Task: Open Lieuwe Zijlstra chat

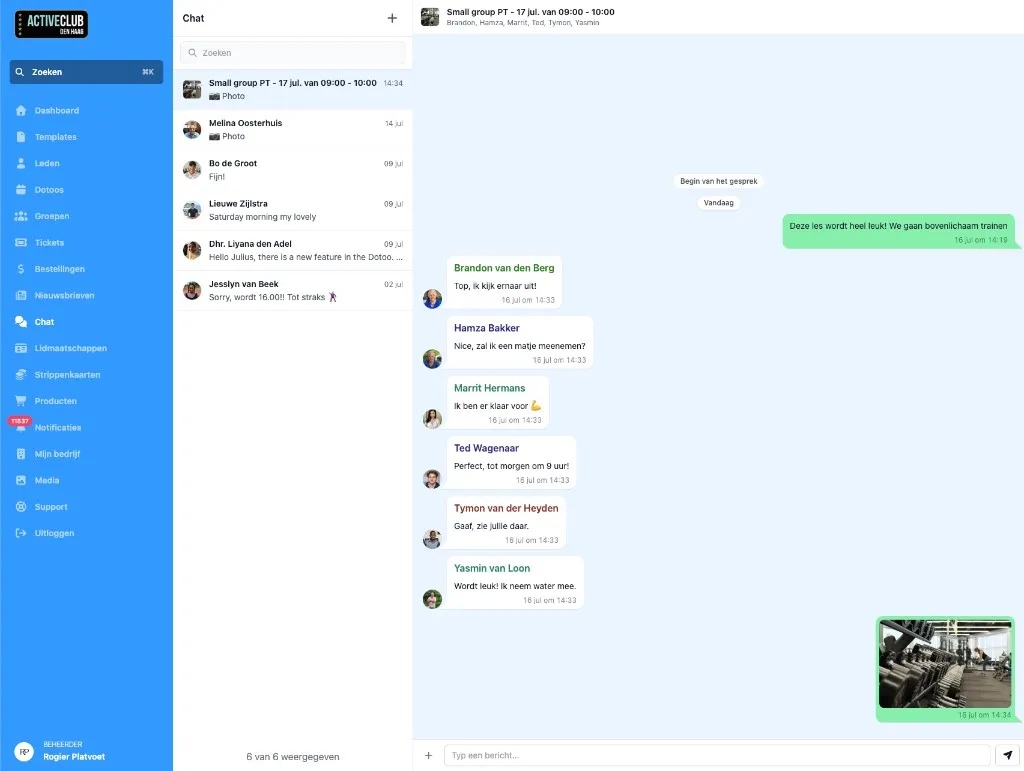Action: tap(293, 210)
